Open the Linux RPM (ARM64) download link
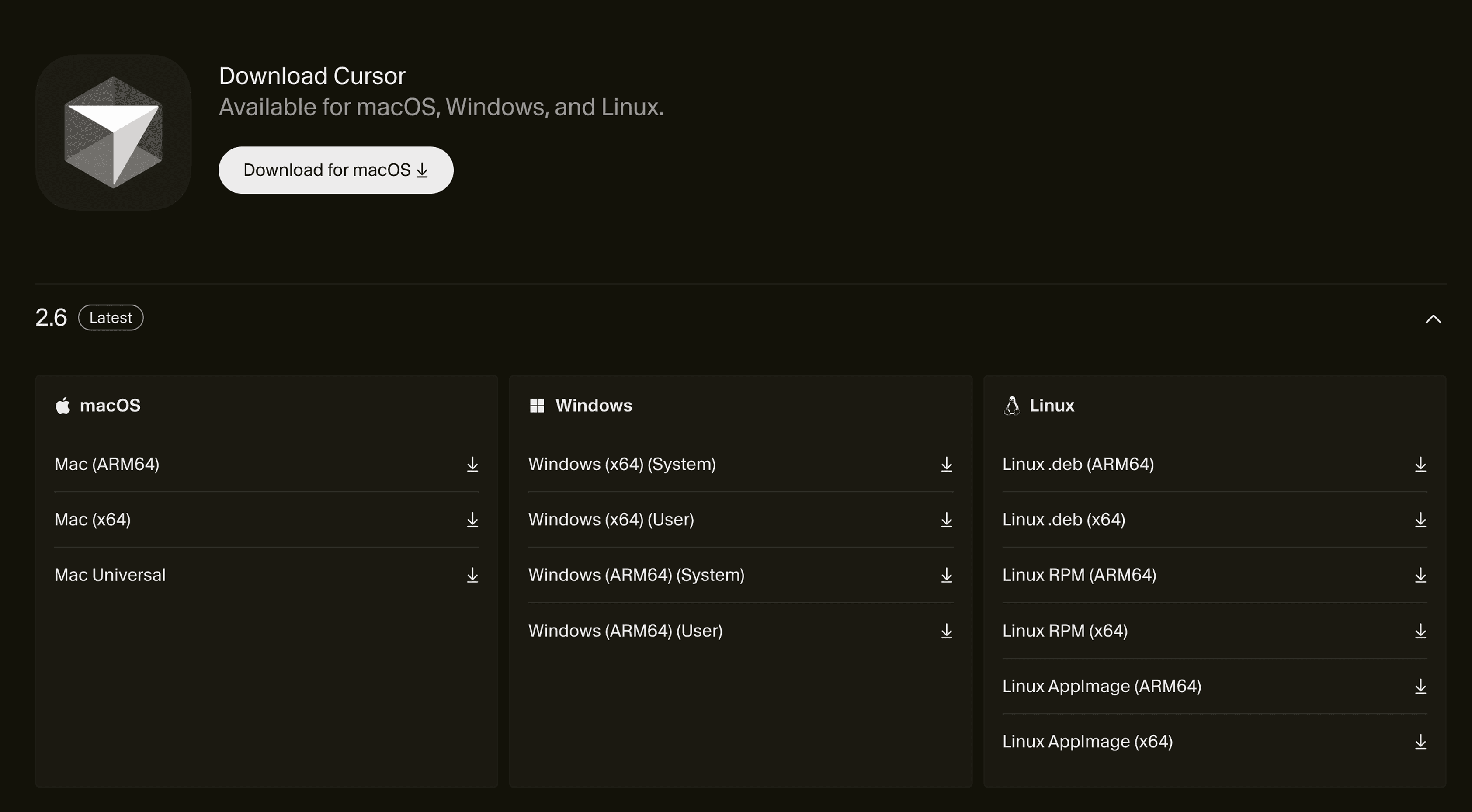1472x812 pixels. pos(1079,575)
